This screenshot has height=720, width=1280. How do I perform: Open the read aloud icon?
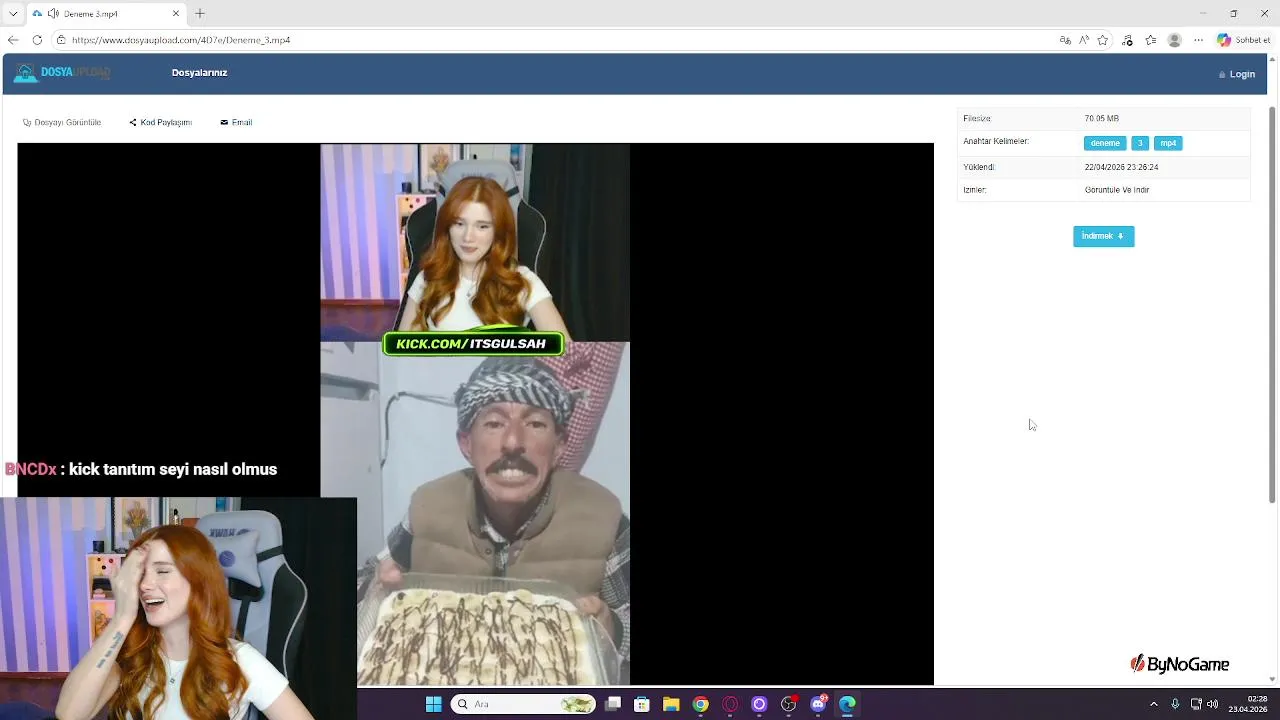1084,40
